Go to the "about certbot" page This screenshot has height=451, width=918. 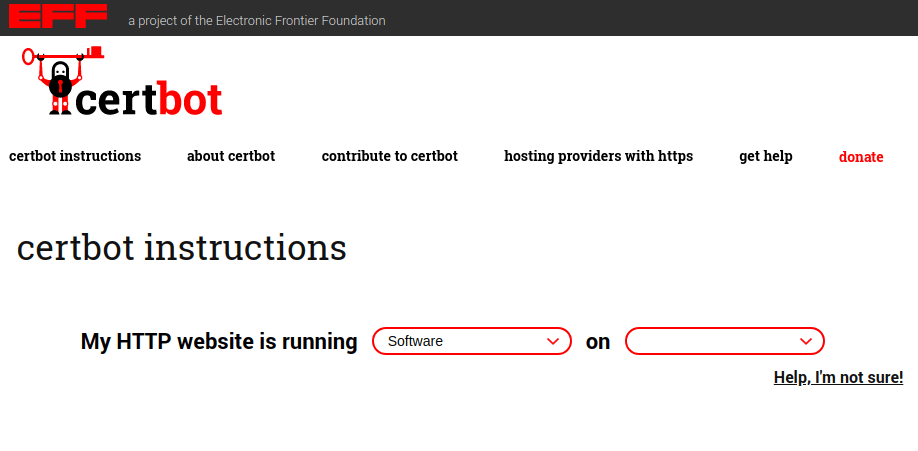click(231, 156)
